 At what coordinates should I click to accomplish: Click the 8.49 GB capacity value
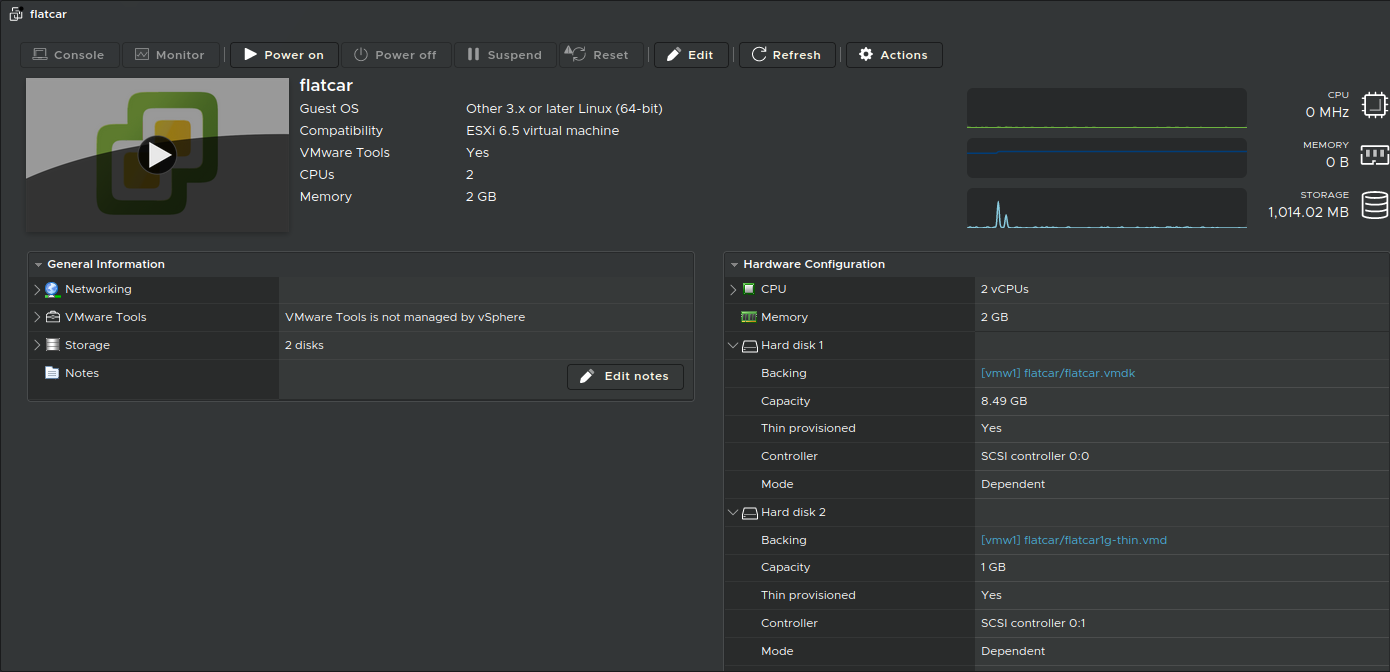(x=1004, y=401)
